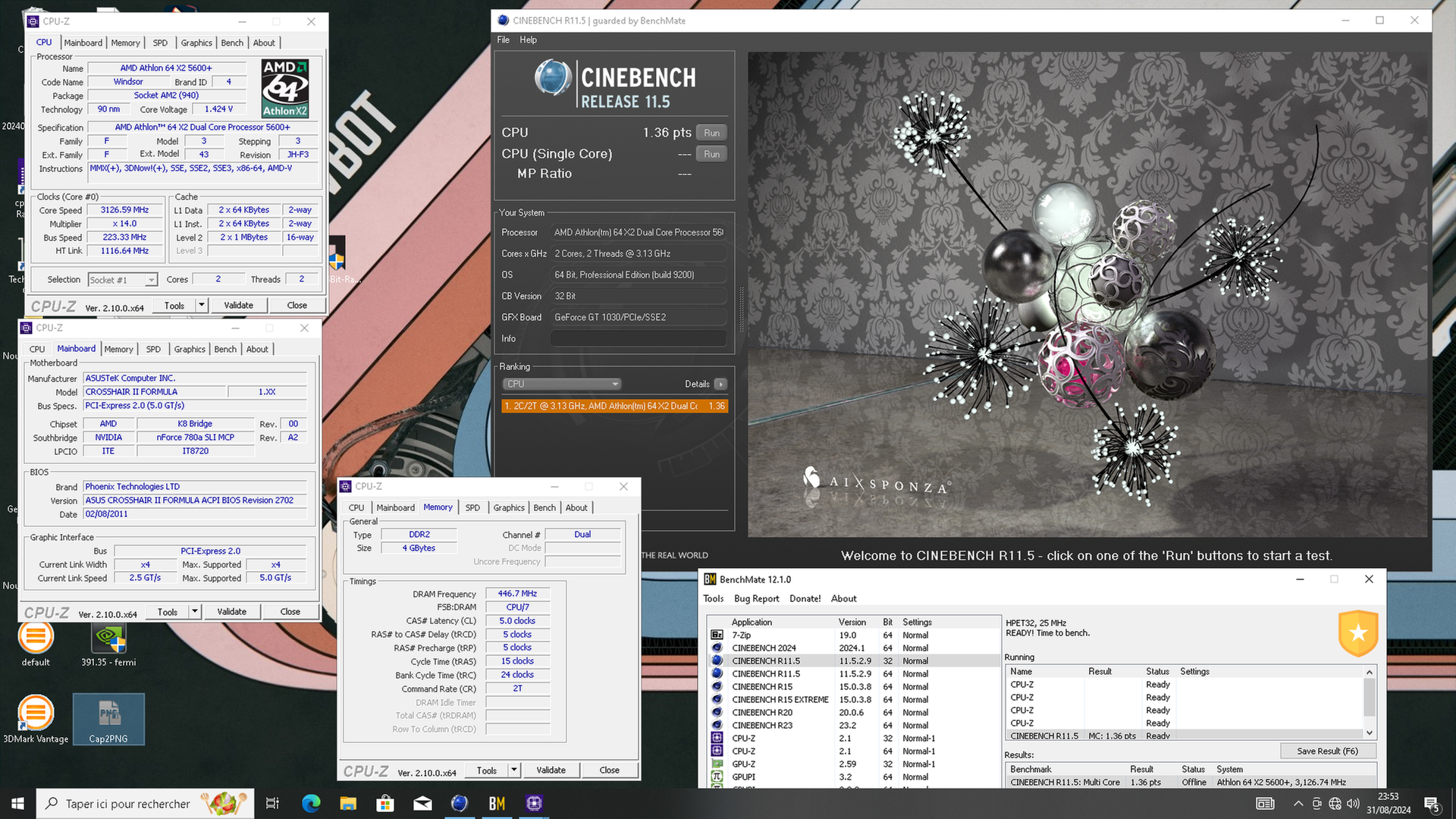Click the GPU-Z icon in BenchMate's application list

tap(717, 764)
